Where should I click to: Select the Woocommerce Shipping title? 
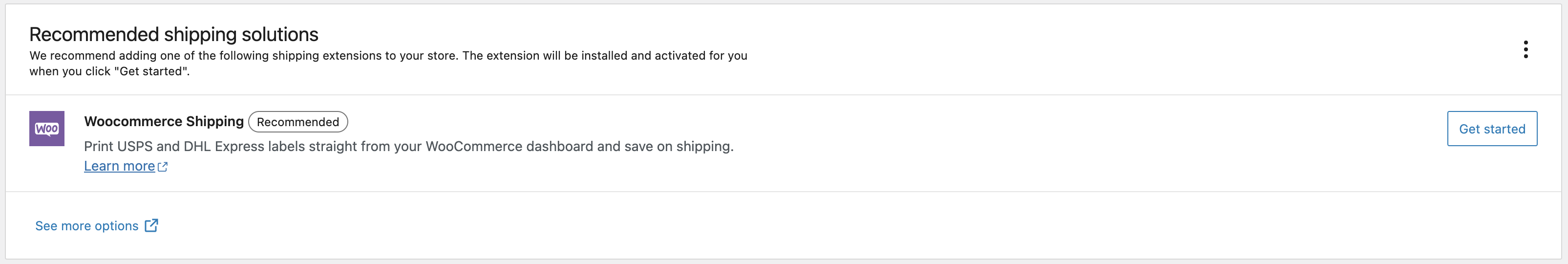coord(164,121)
